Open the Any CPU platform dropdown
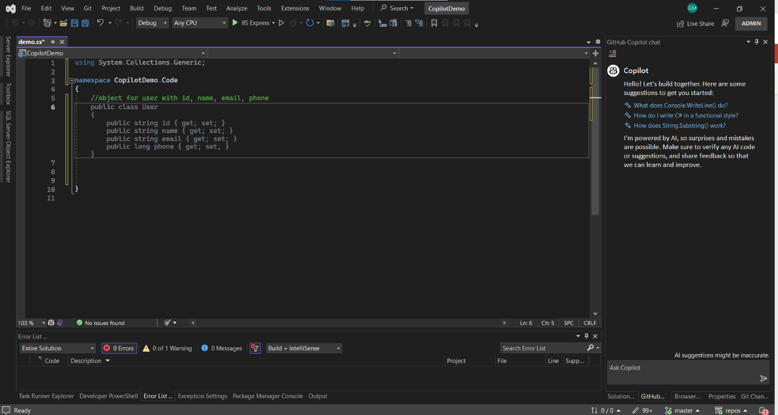The height and width of the screenshot is (415, 778). (x=199, y=23)
